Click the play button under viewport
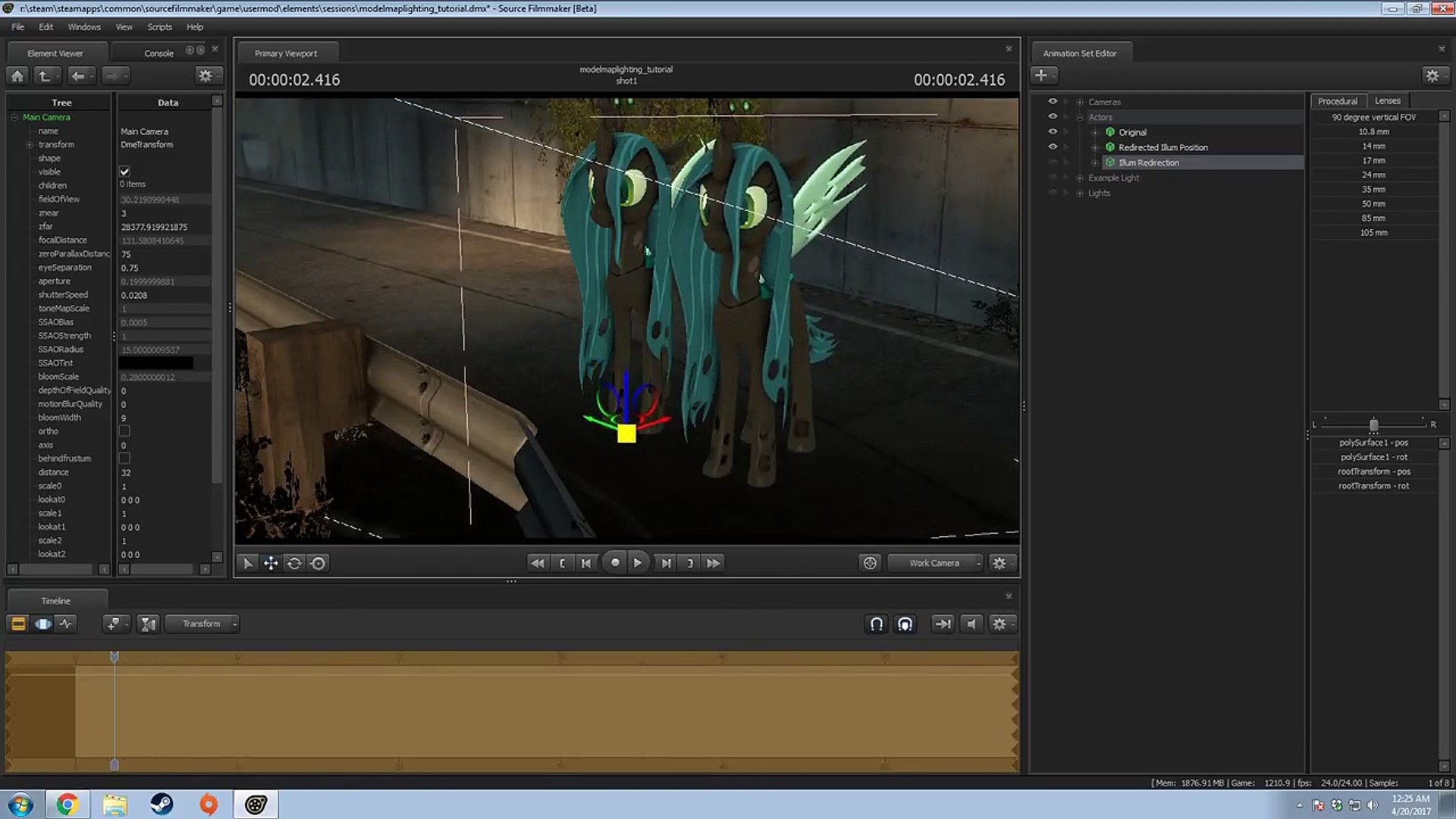The image size is (1456, 819). click(x=638, y=563)
